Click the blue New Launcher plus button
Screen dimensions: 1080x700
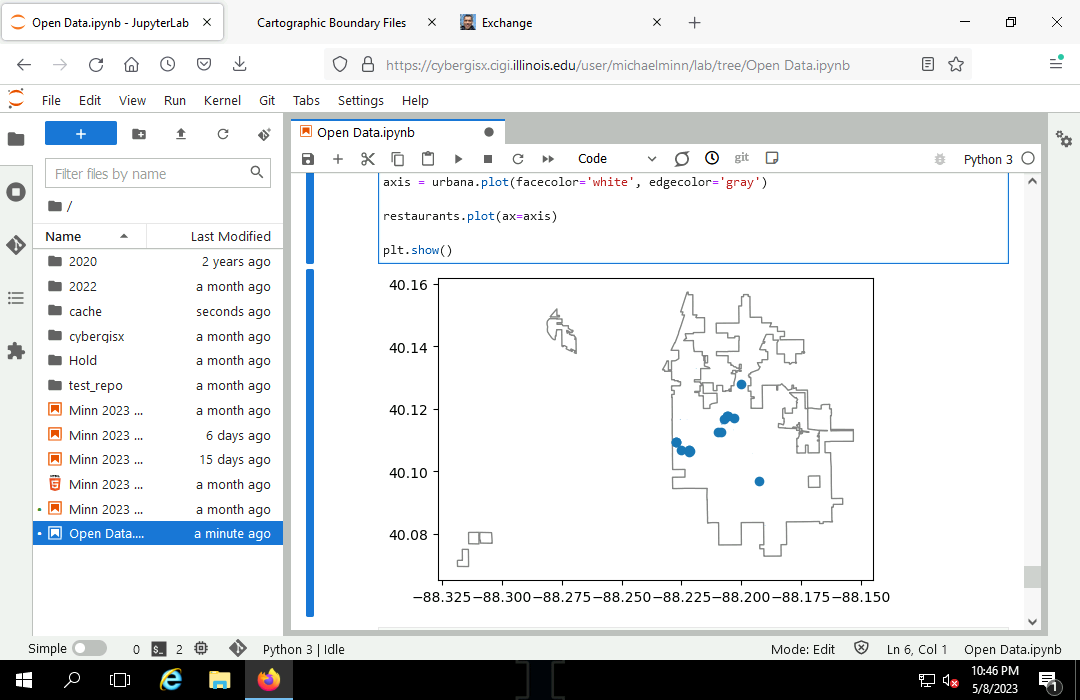(81, 134)
